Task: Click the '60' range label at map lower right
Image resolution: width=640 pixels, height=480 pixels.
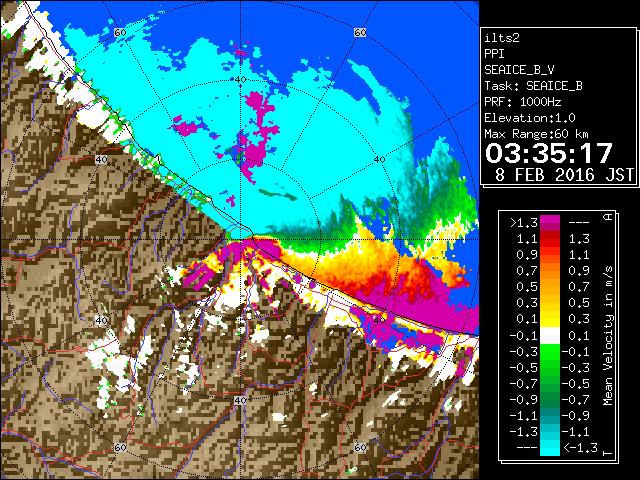Action: (x=360, y=448)
